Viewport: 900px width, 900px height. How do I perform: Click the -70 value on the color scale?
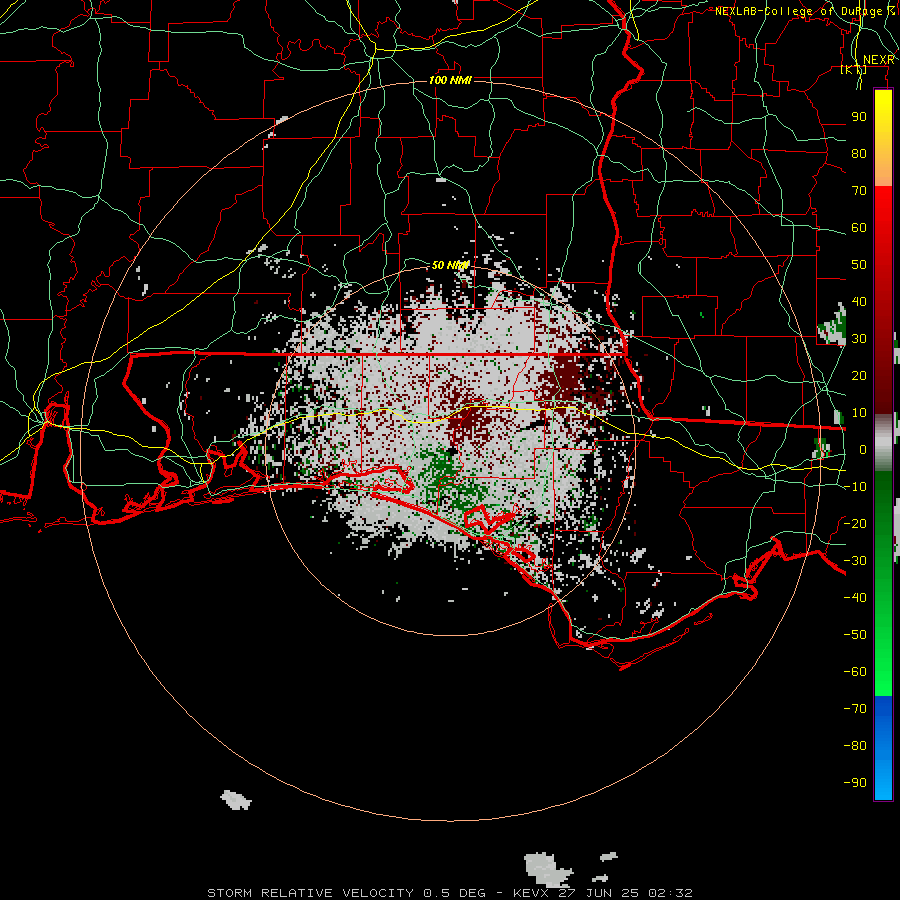click(855, 708)
